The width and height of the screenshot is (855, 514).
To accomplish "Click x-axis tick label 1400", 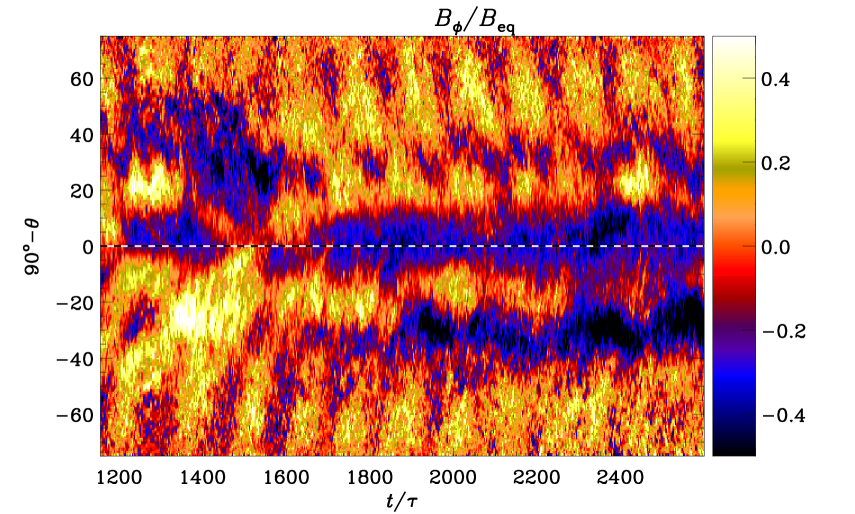I will [x=202, y=478].
